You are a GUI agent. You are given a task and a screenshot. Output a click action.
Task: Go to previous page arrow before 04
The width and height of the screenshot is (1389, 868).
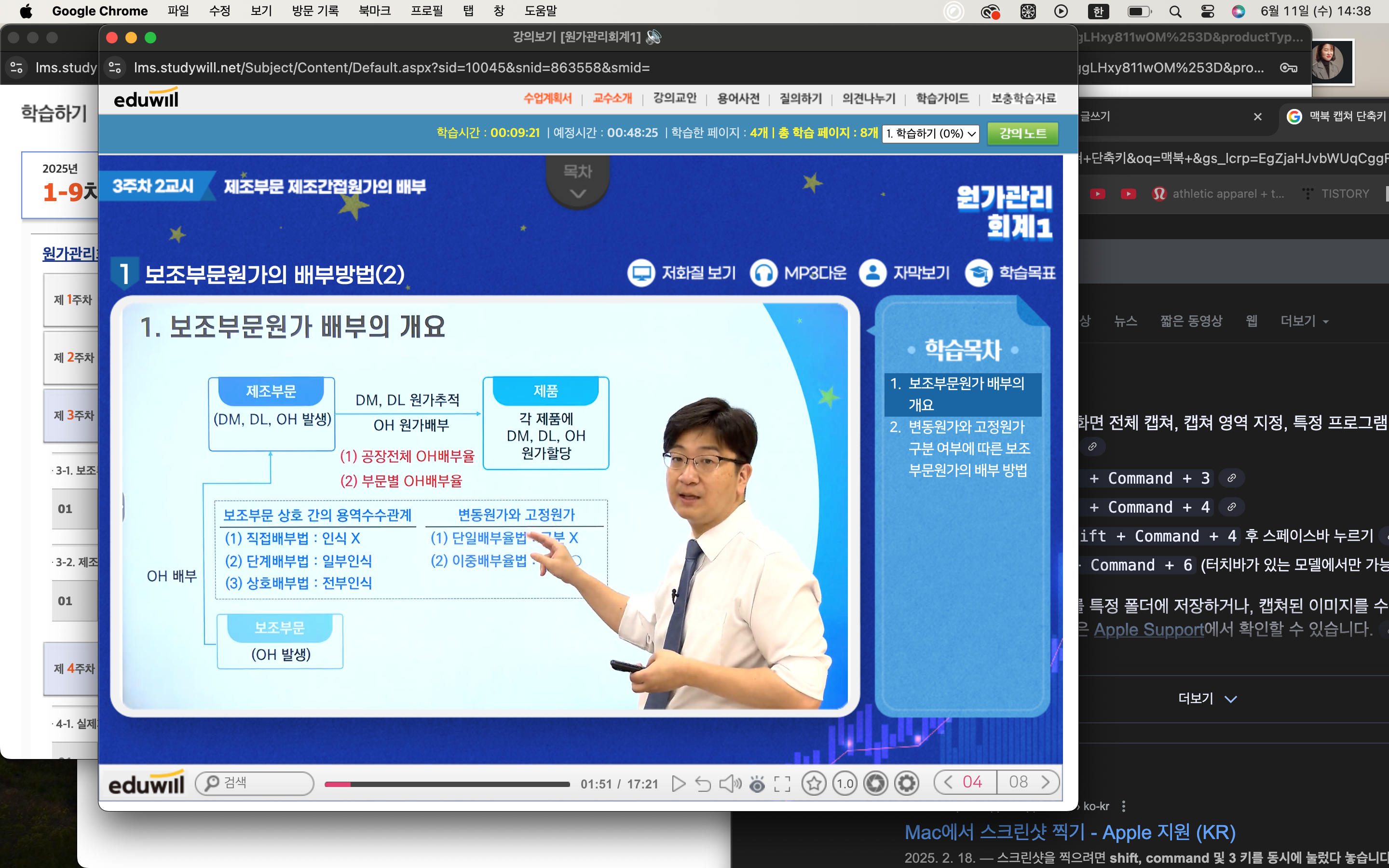(948, 782)
